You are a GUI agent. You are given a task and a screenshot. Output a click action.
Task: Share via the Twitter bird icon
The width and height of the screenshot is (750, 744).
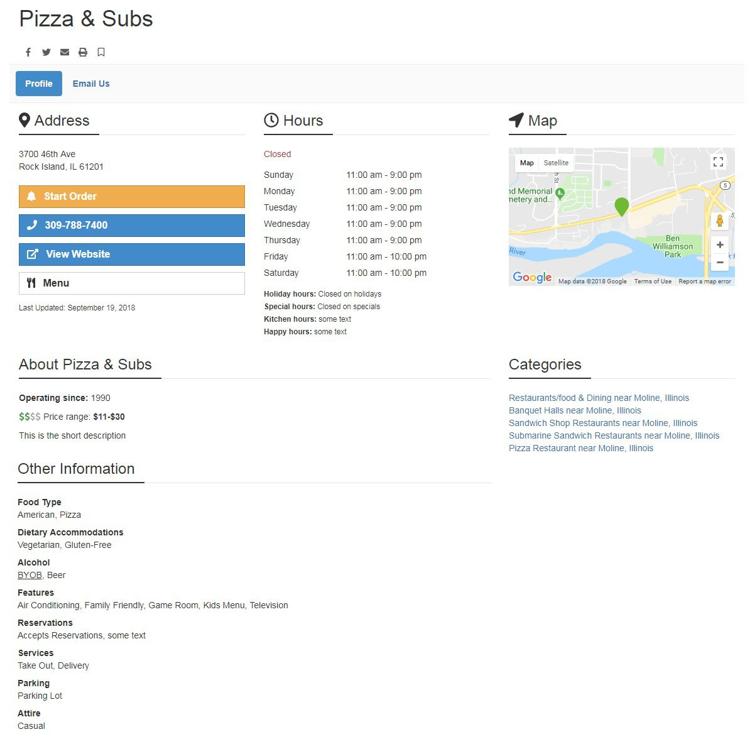pyautogui.click(x=46, y=52)
